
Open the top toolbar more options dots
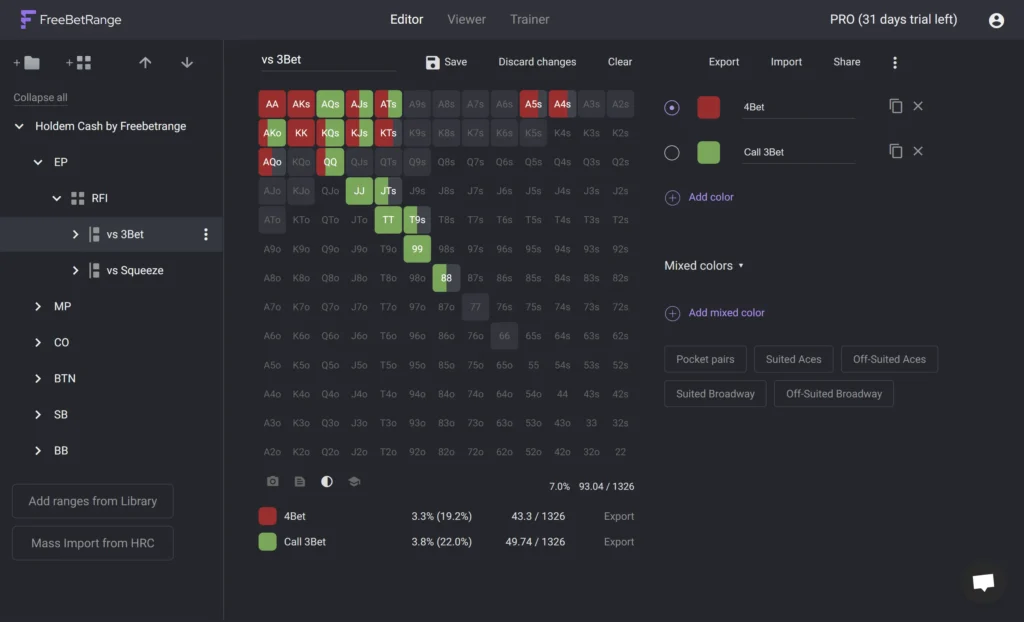point(895,62)
